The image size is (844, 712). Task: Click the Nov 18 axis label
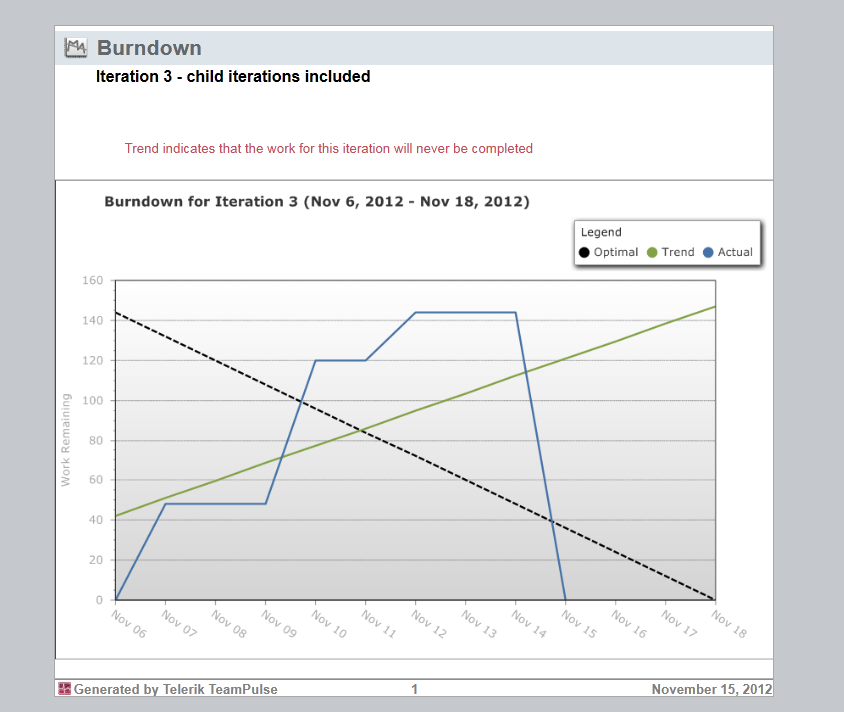pos(729,624)
